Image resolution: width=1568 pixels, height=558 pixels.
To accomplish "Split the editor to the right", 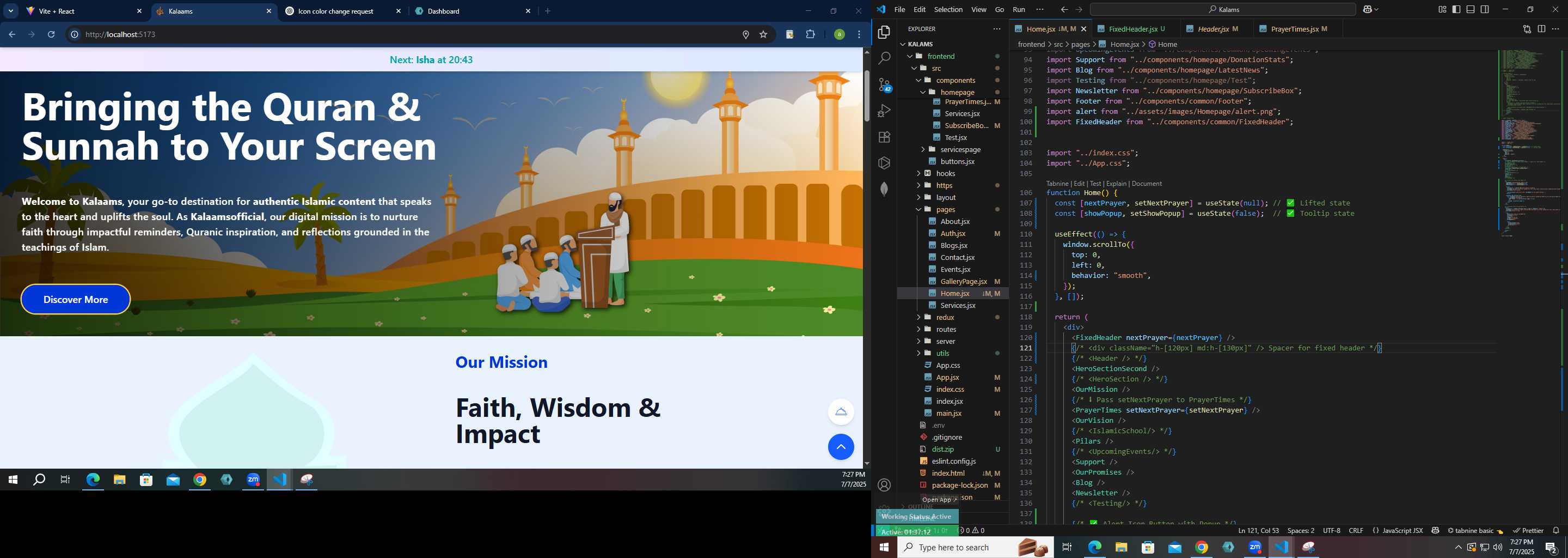I will (x=1541, y=29).
